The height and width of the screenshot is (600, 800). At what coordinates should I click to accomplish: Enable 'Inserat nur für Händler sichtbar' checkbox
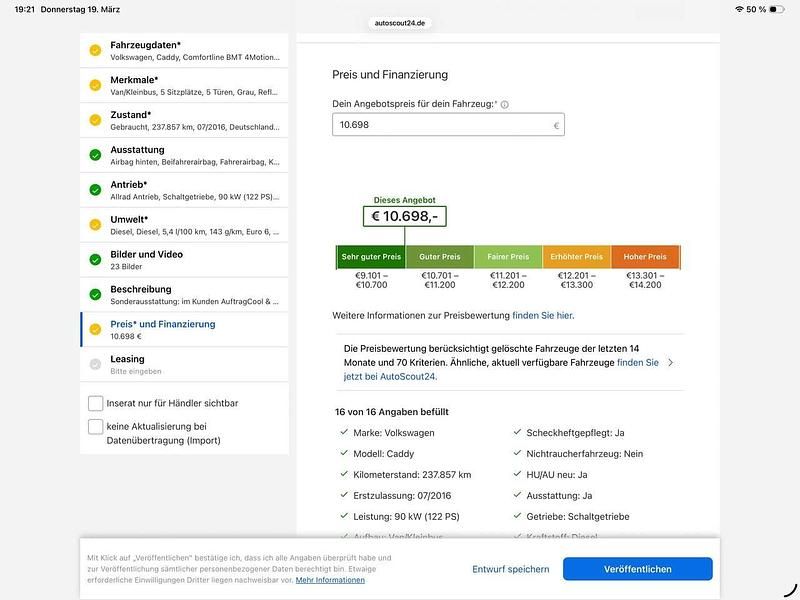(x=96, y=403)
